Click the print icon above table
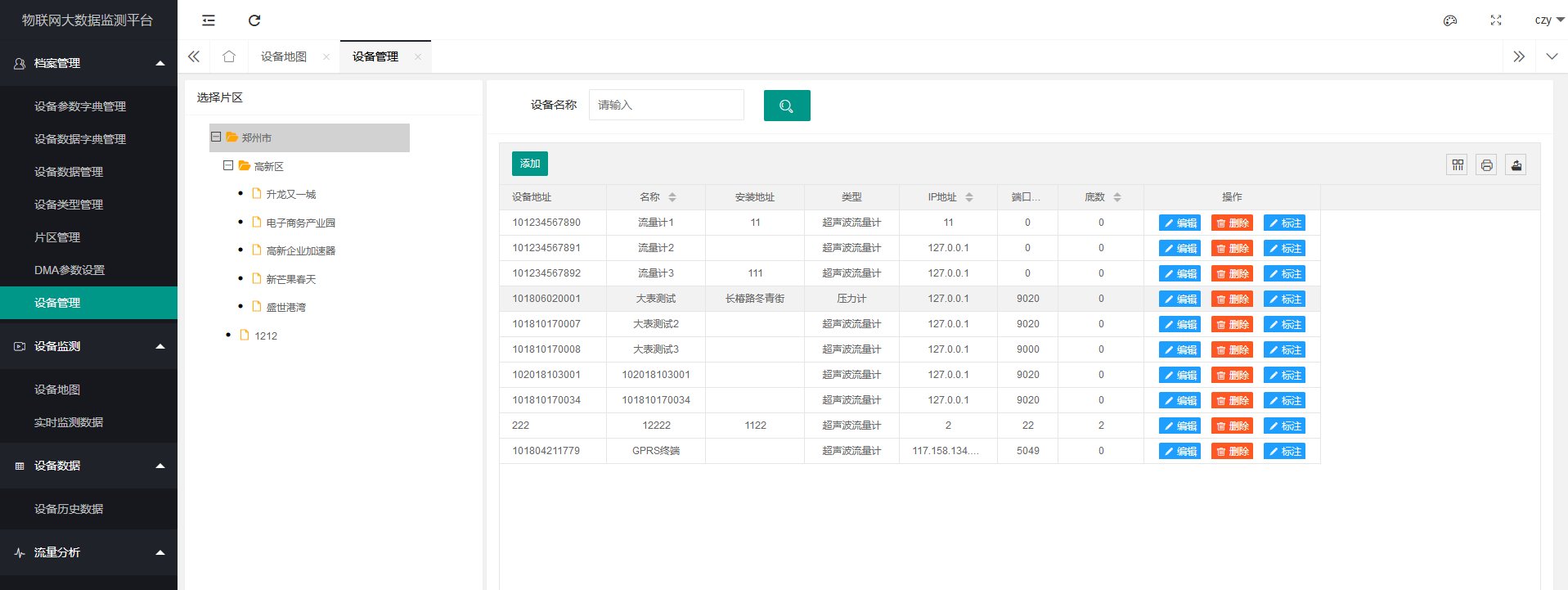1568x590 pixels. 1486,165
